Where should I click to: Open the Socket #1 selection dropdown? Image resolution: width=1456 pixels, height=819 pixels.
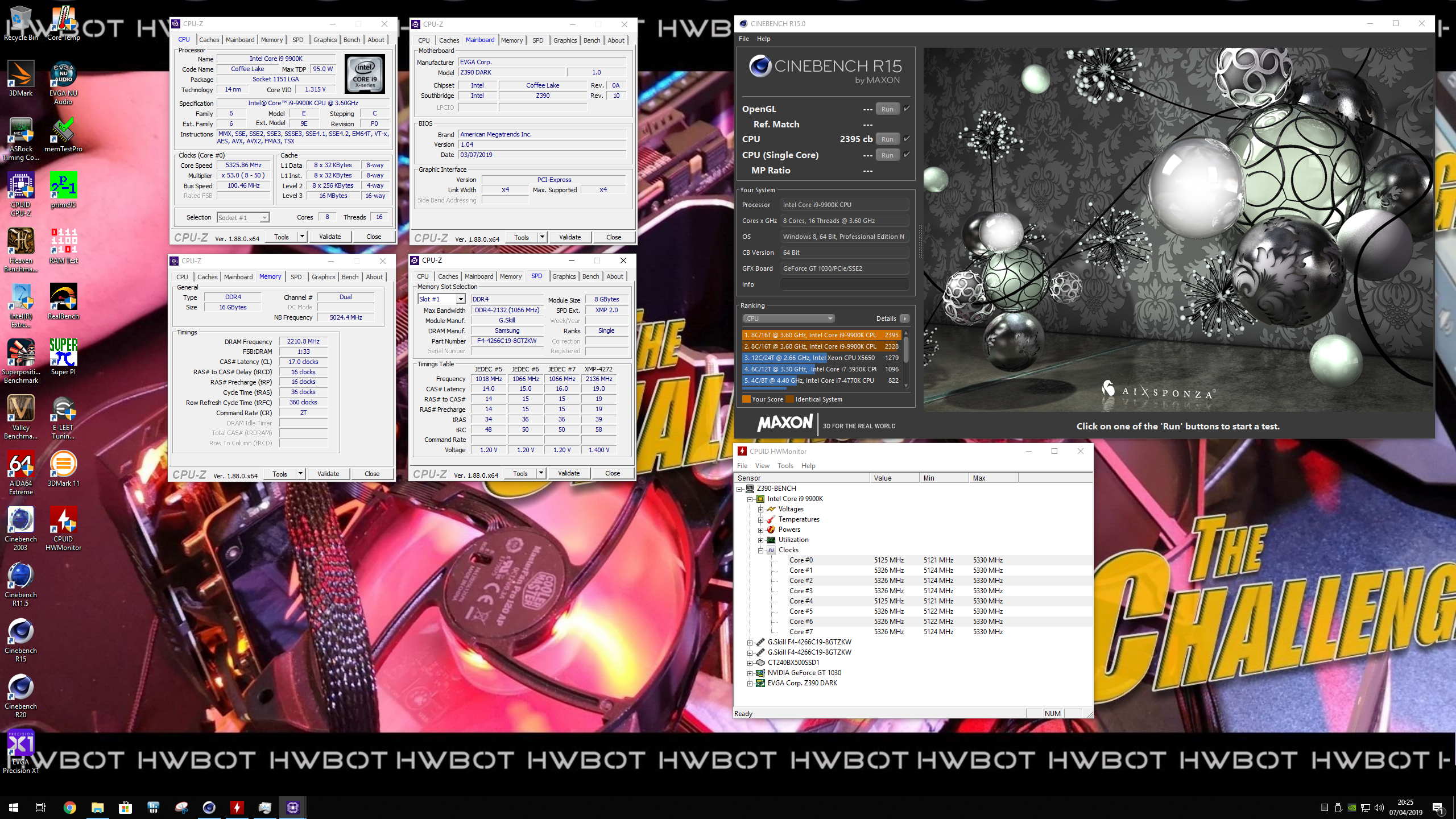[x=243, y=217]
